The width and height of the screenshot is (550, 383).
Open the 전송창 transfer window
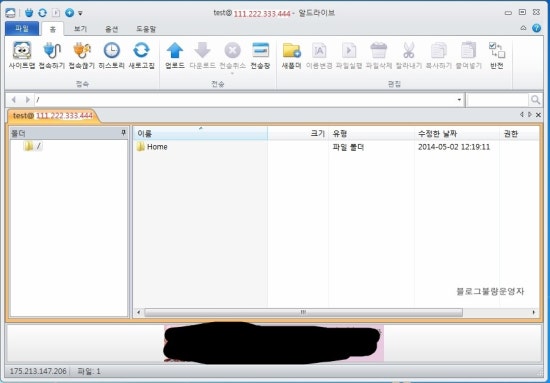pos(260,55)
